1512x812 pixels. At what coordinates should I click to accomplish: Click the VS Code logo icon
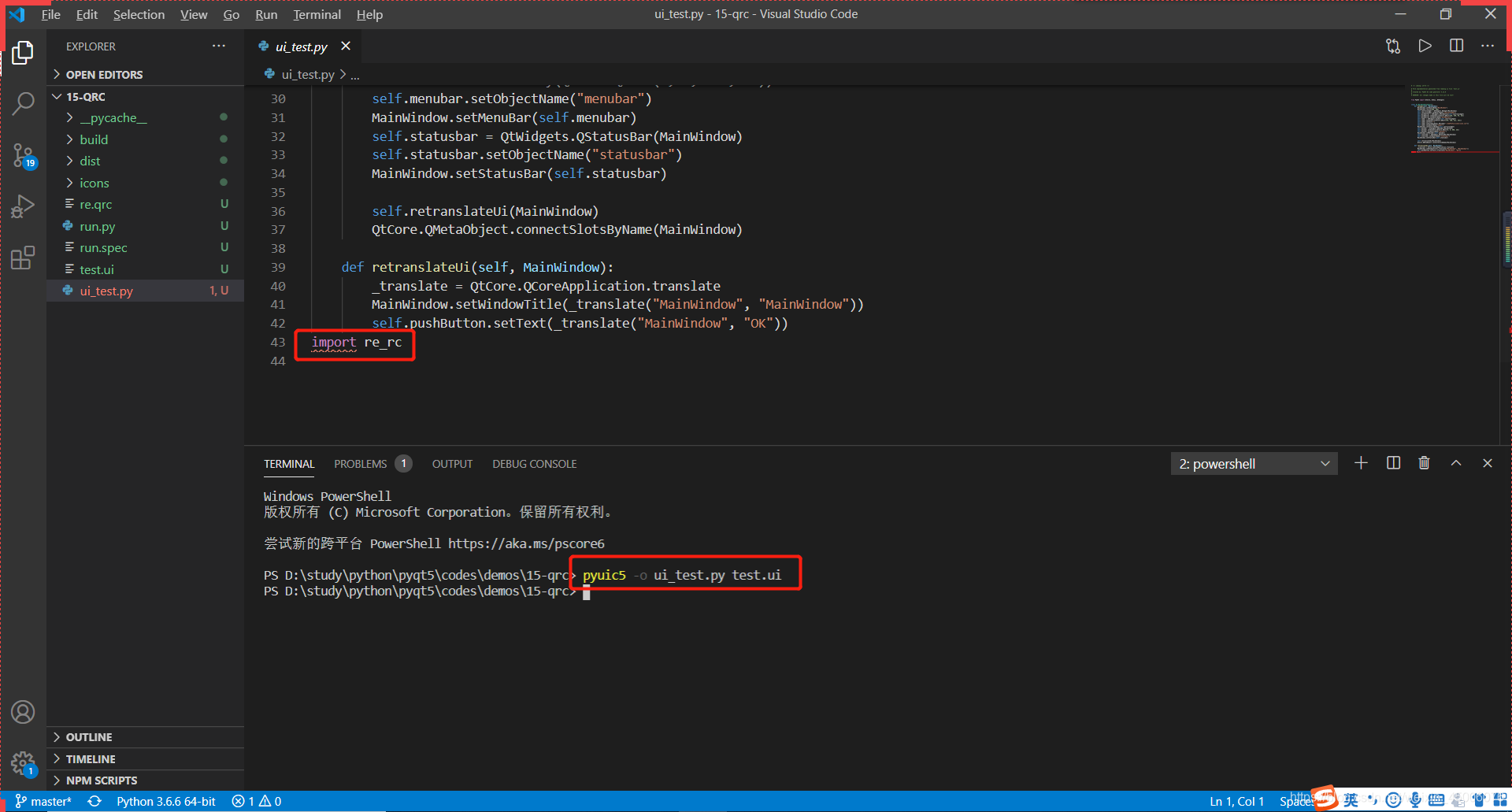[x=17, y=14]
